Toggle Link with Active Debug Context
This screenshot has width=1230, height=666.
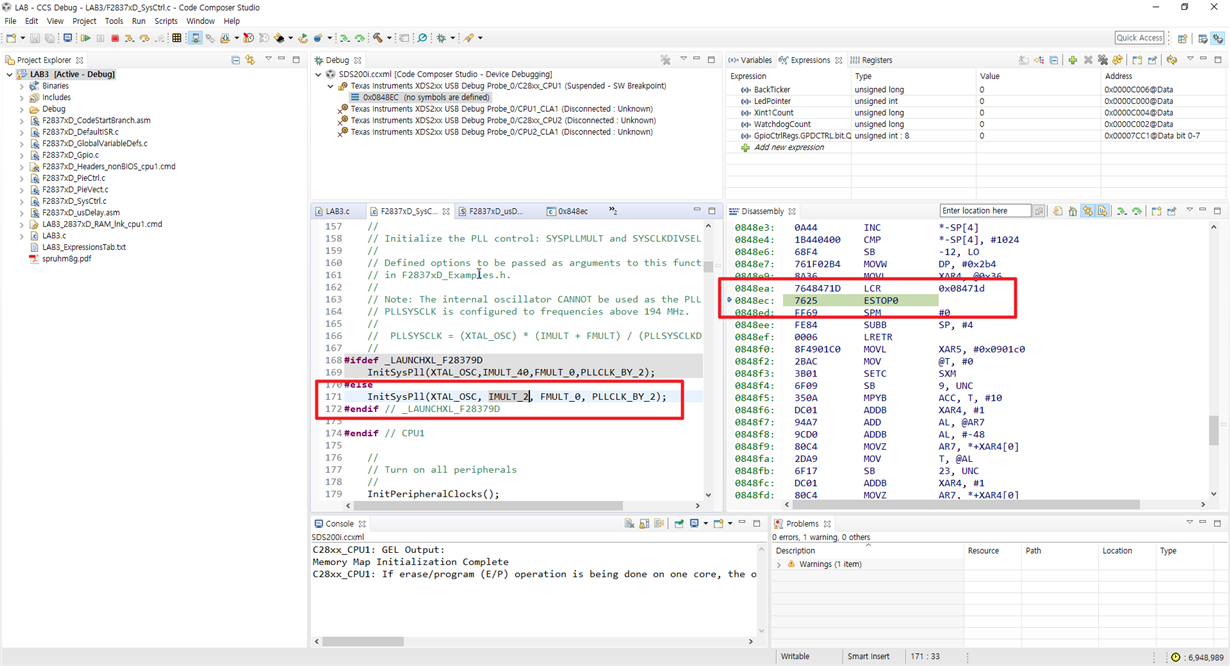pyautogui.click(x=1087, y=211)
